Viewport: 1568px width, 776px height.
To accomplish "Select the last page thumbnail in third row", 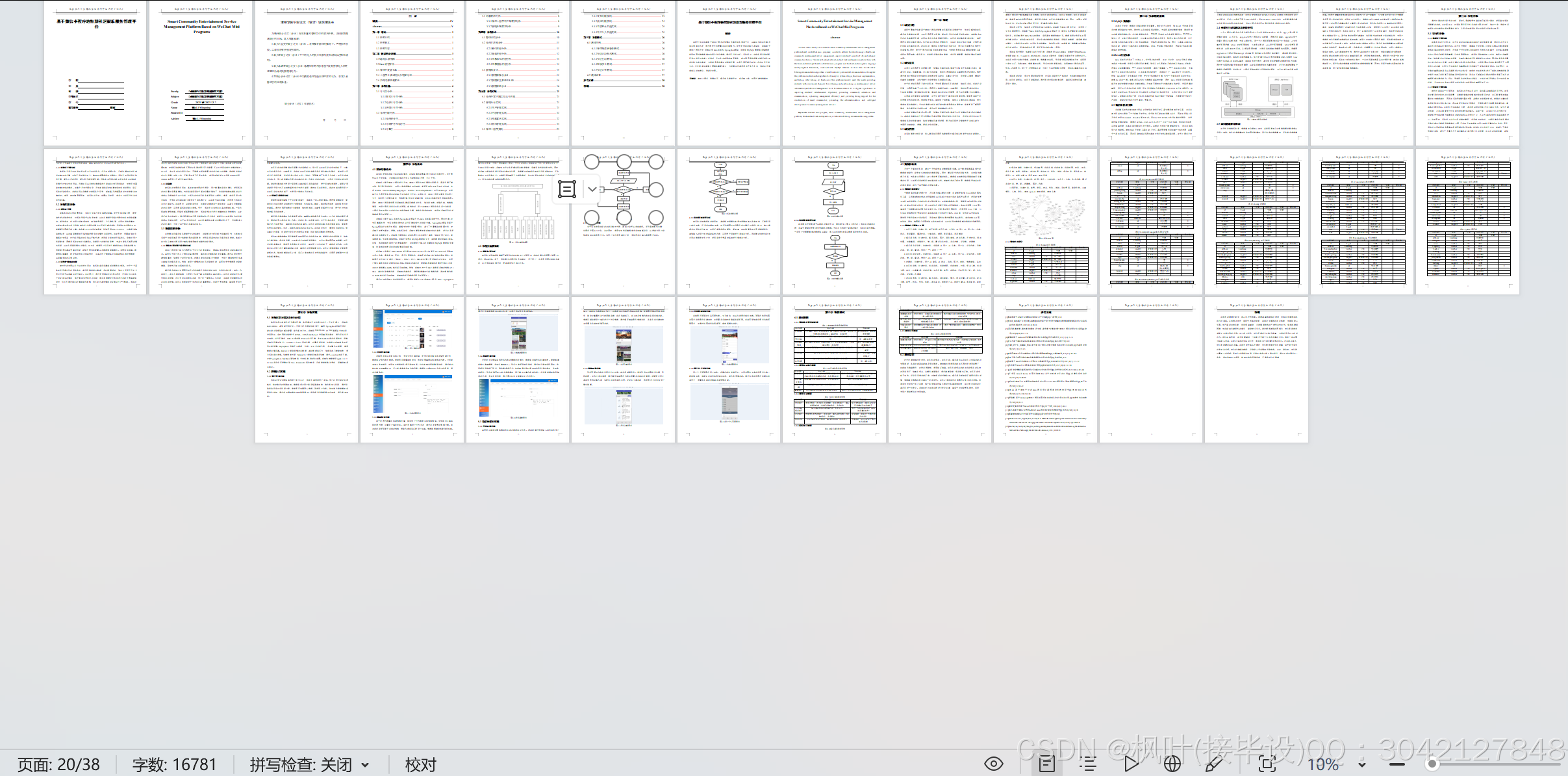I will pyautogui.click(x=1256, y=369).
